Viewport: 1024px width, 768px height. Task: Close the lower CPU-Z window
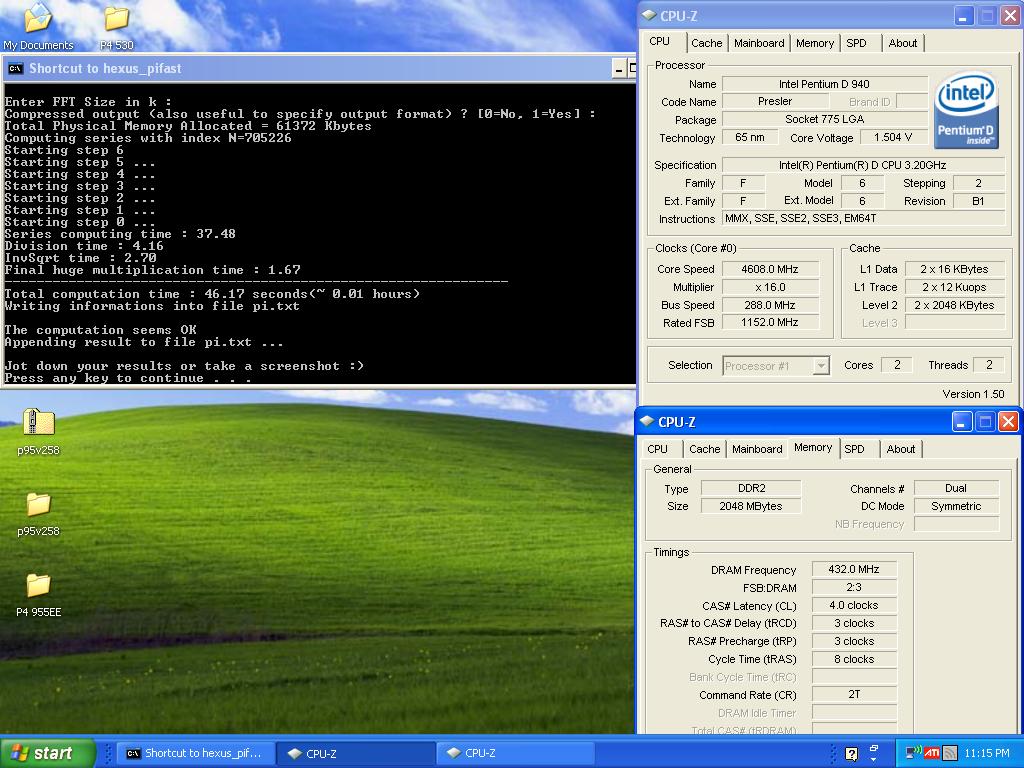(1008, 422)
